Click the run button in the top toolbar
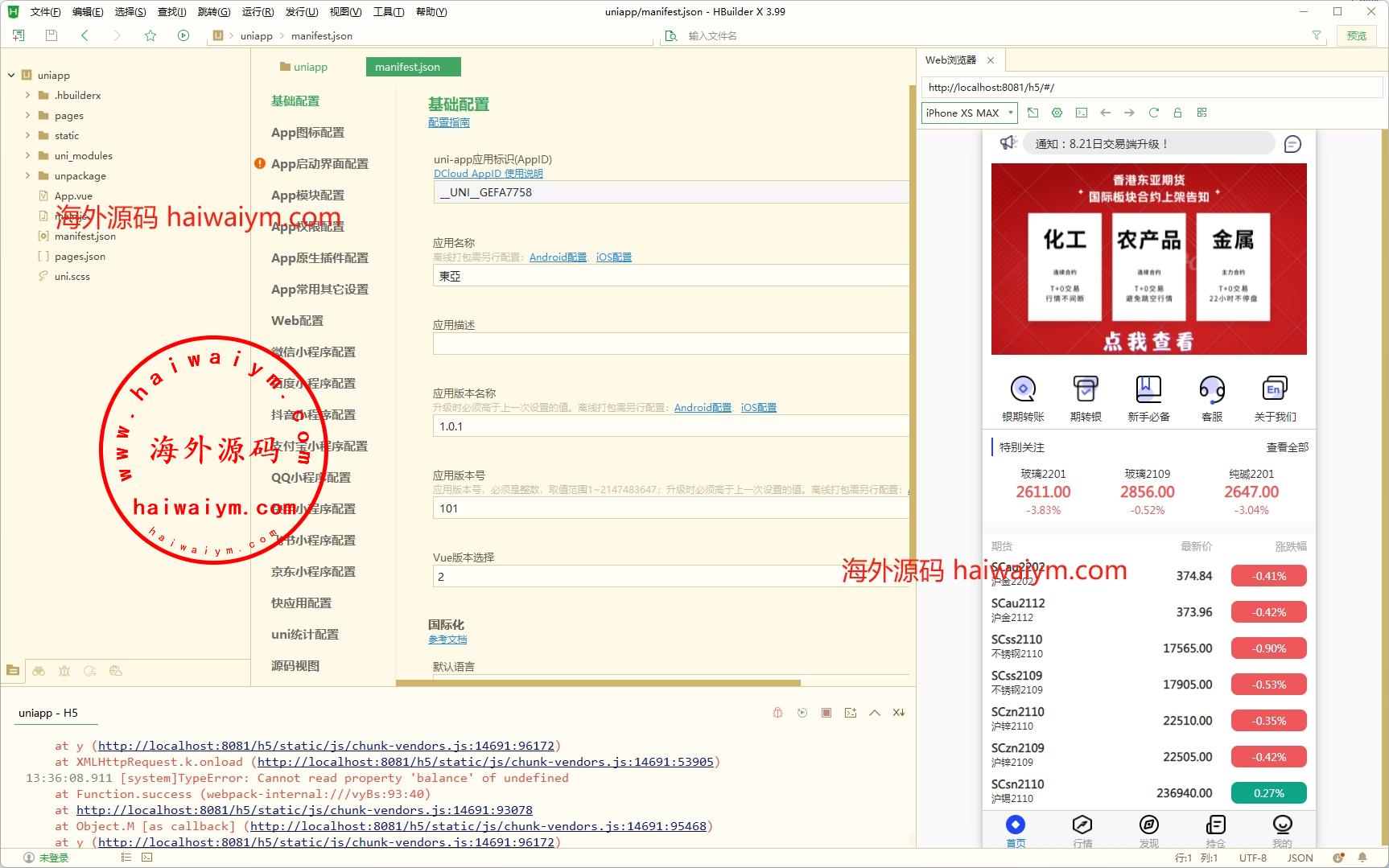This screenshot has width=1389, height=868. pyautogui.click(x=183, y=35)
